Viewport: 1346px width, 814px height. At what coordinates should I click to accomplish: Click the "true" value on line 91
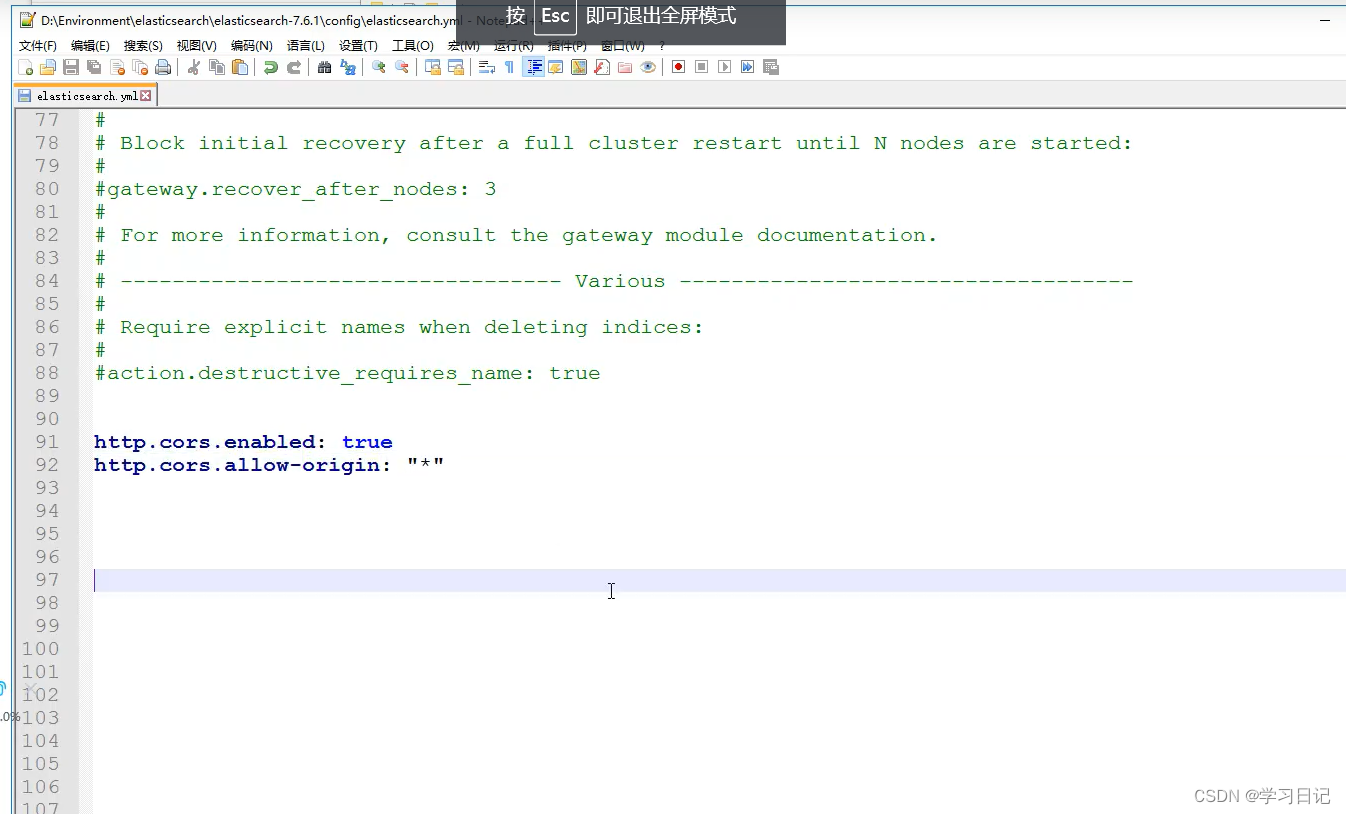coord(367,442)
